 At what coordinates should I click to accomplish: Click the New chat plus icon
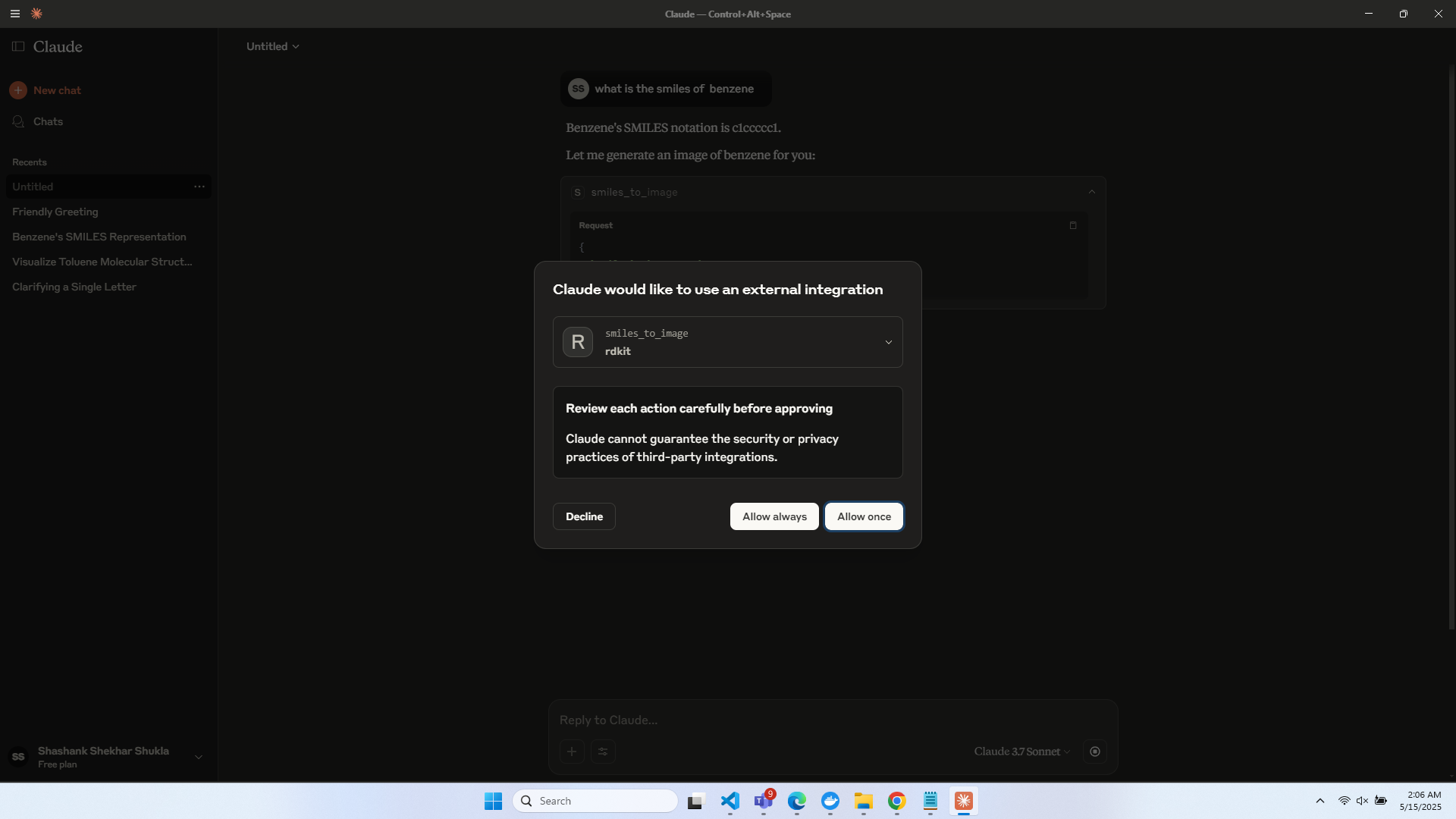[18, 90]
